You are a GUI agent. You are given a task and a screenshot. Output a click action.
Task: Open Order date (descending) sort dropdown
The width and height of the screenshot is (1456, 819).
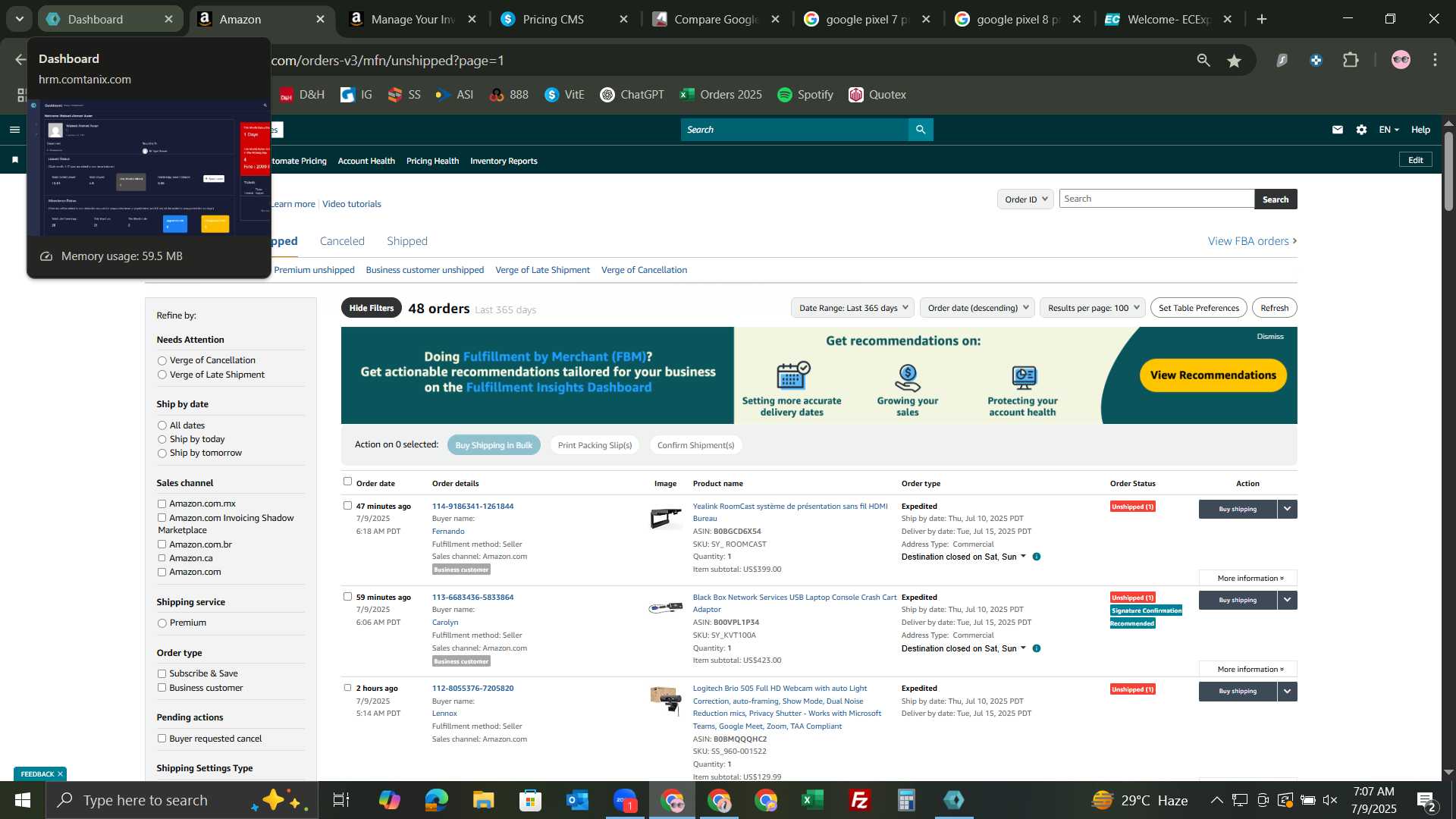[x=977, y=308]
